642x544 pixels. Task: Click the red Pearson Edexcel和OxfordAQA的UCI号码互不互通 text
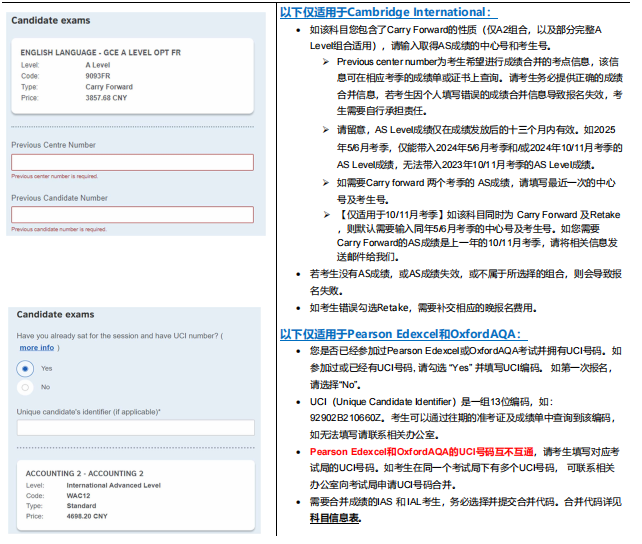[422, 452]
